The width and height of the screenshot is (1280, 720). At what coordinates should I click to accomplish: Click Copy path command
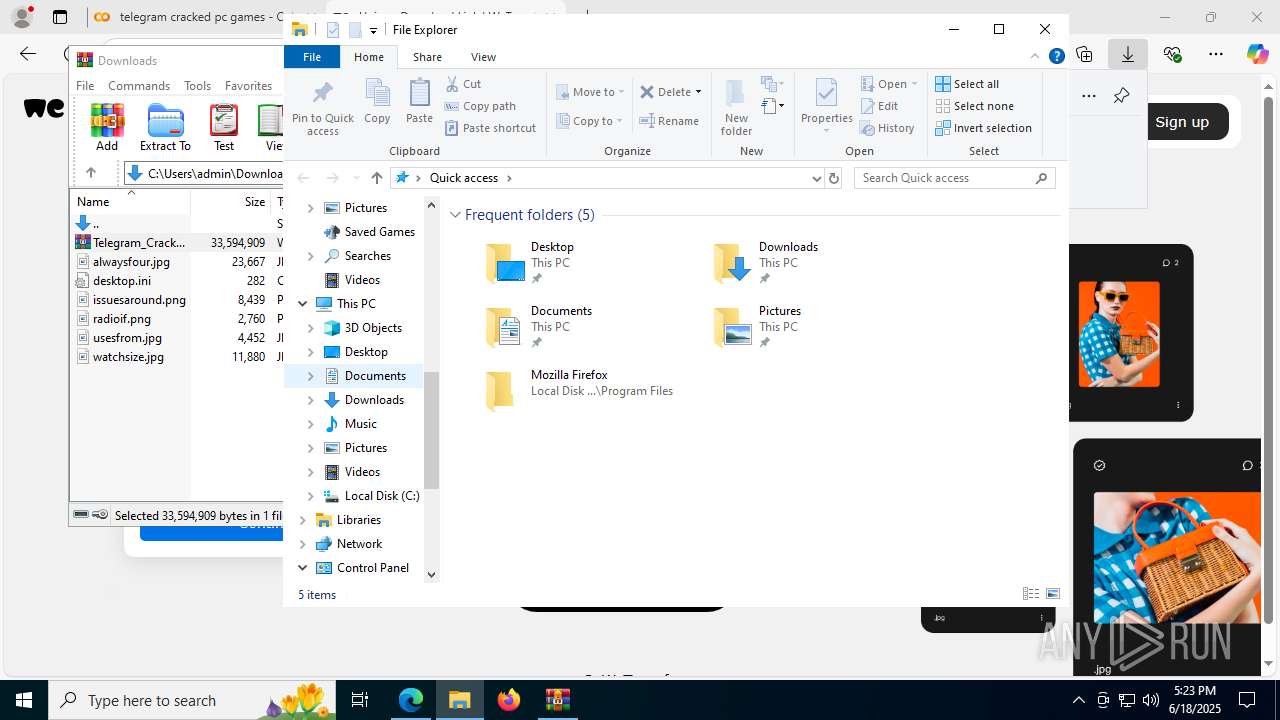click(x=481, y=106)
